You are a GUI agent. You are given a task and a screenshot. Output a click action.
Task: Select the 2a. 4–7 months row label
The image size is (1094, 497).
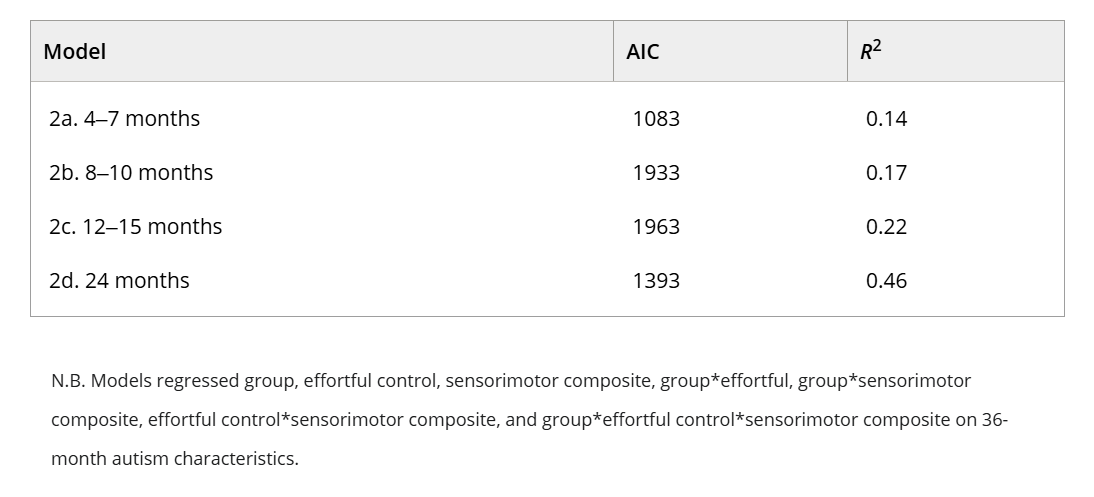point(124,119)
